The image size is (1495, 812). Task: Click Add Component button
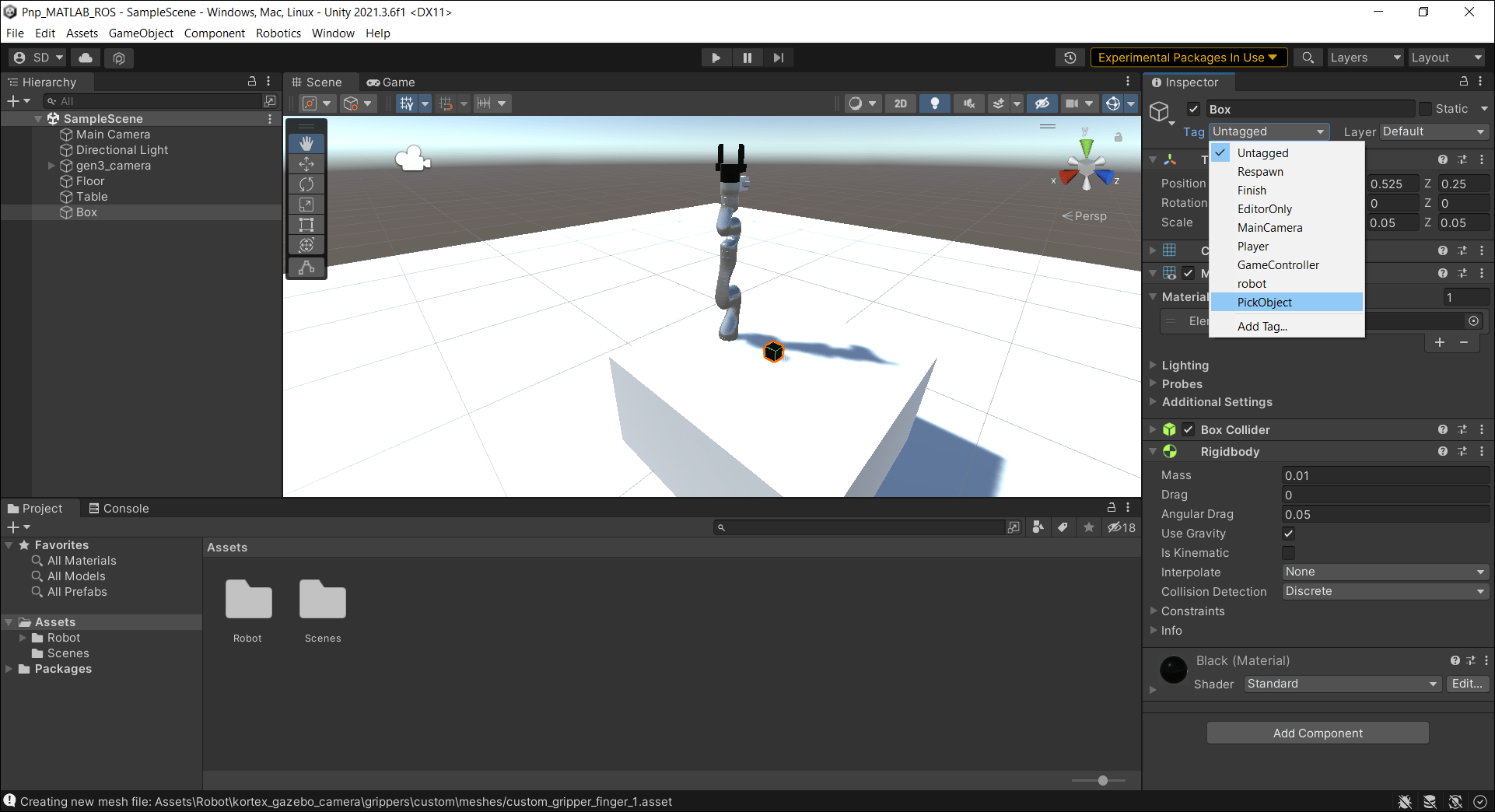tap(1318, 733)
